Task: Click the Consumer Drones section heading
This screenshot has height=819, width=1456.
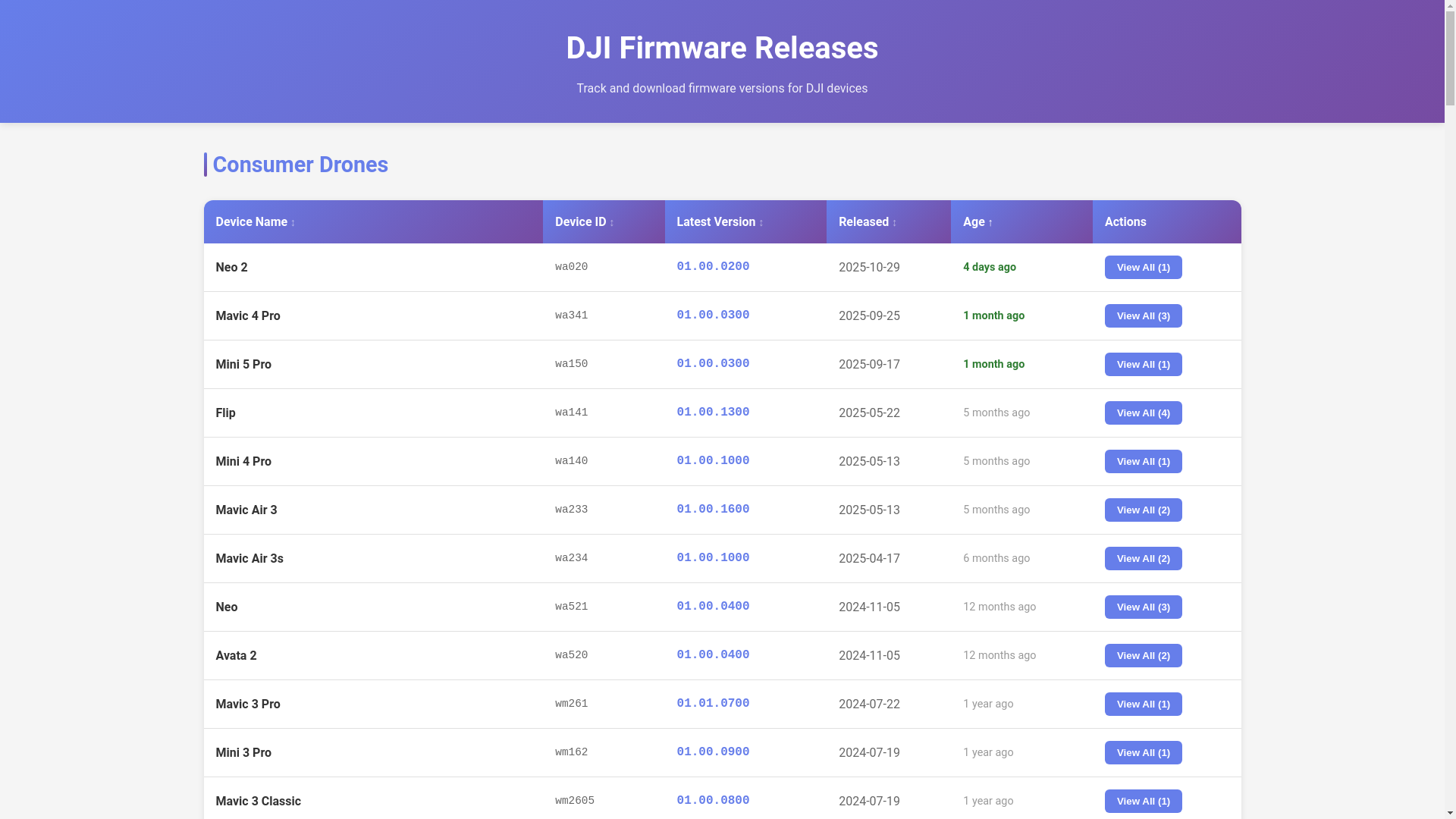Action: tap(300, 165)
